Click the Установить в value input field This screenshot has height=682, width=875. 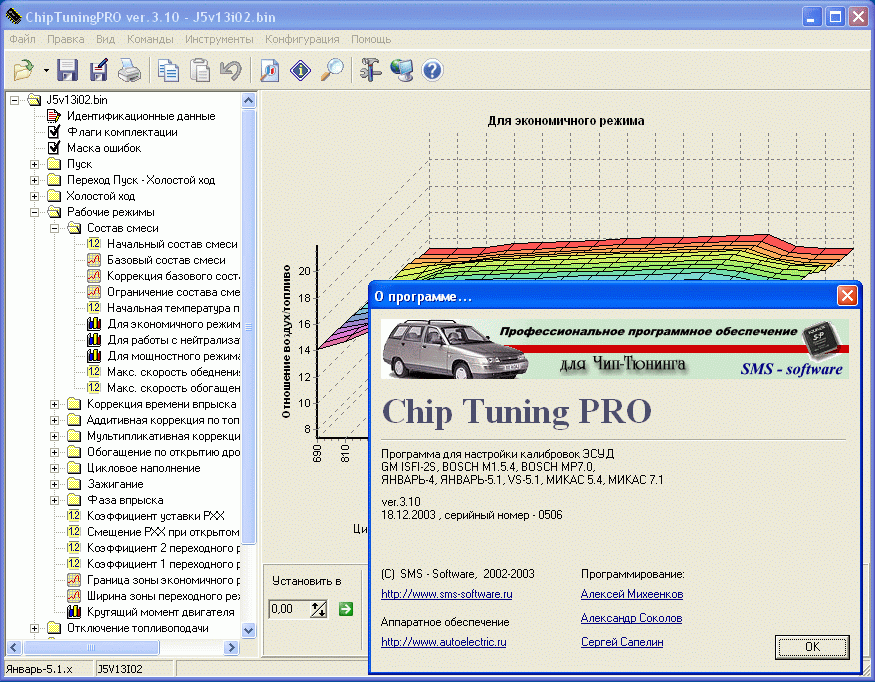289,609
